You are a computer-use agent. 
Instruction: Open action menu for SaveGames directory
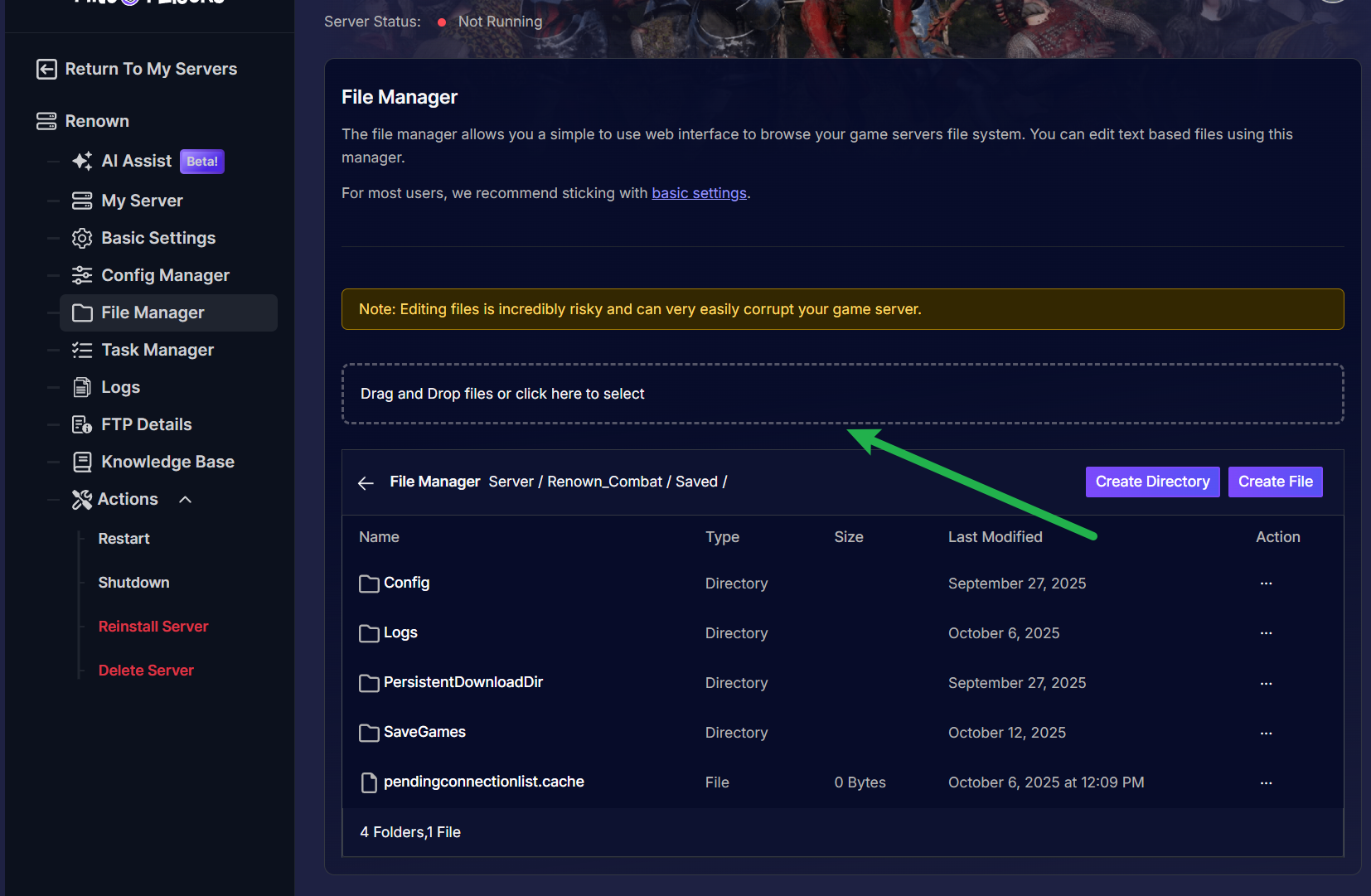click(x=1266, y=733)
